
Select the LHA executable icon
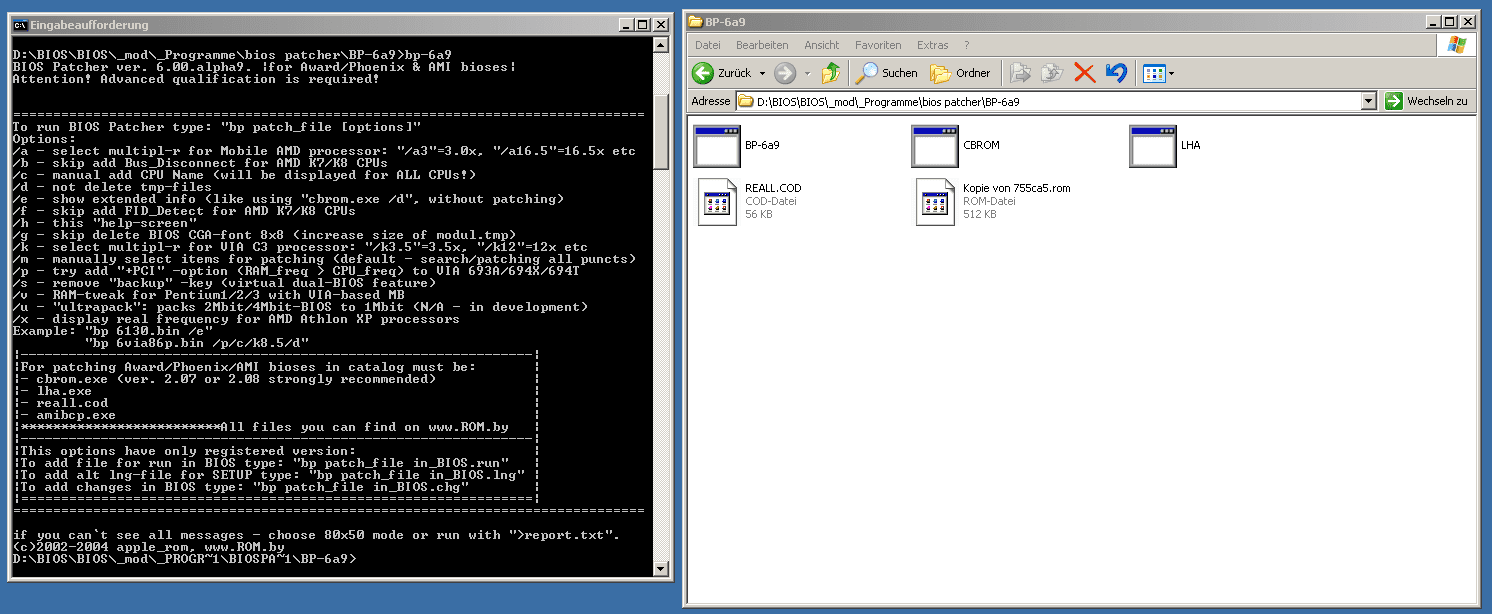1153,146
